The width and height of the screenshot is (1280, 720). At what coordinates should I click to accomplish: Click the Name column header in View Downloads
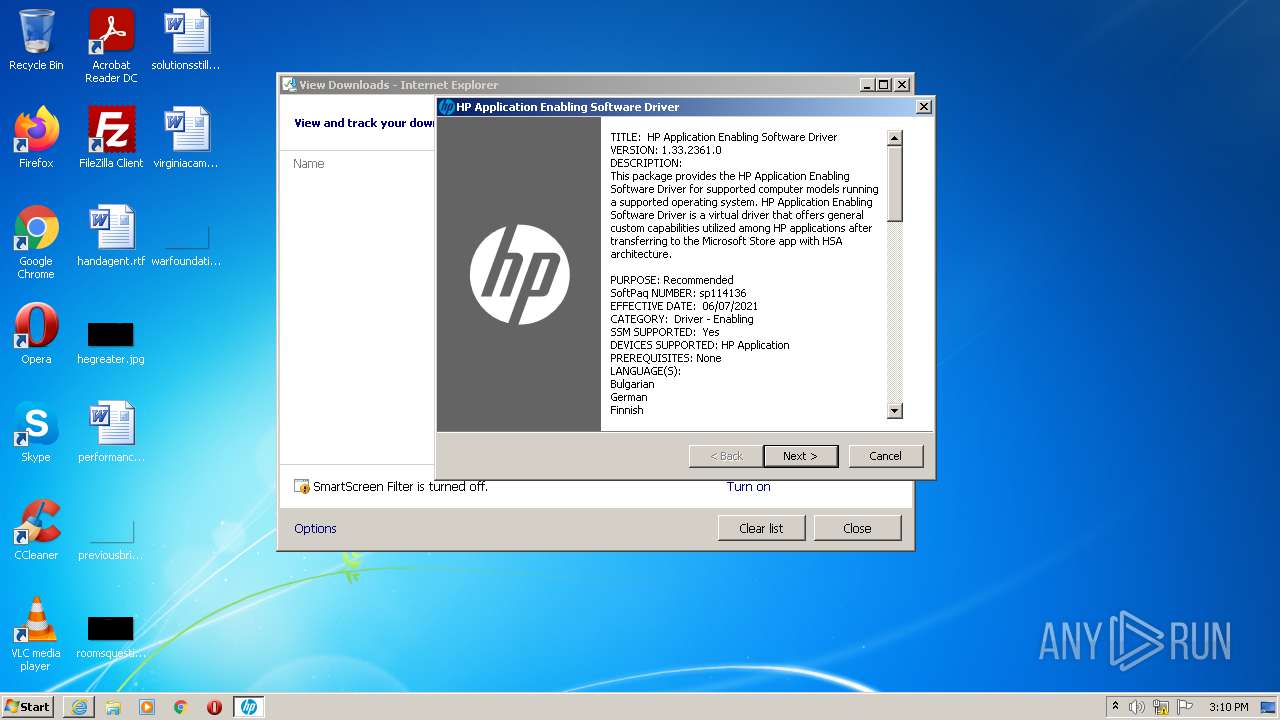[x=309, y=164]
